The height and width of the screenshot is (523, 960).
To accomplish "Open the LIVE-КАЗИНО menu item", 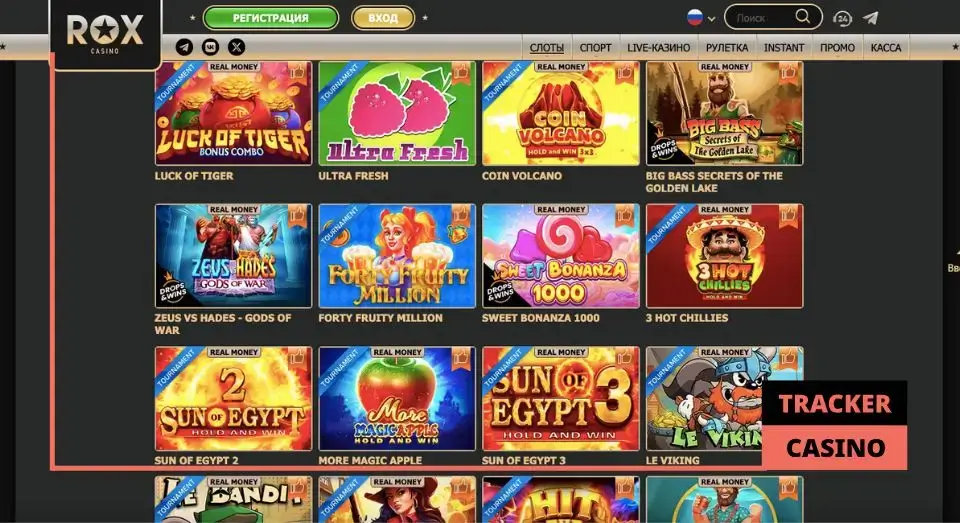I will click(658, 48).
